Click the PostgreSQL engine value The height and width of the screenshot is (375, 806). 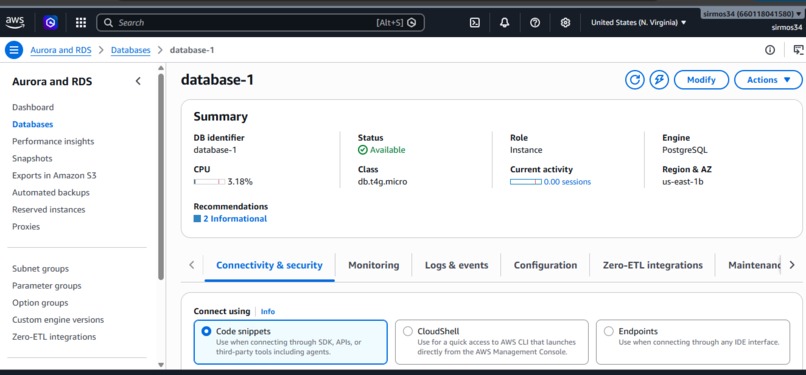(685, 150)
